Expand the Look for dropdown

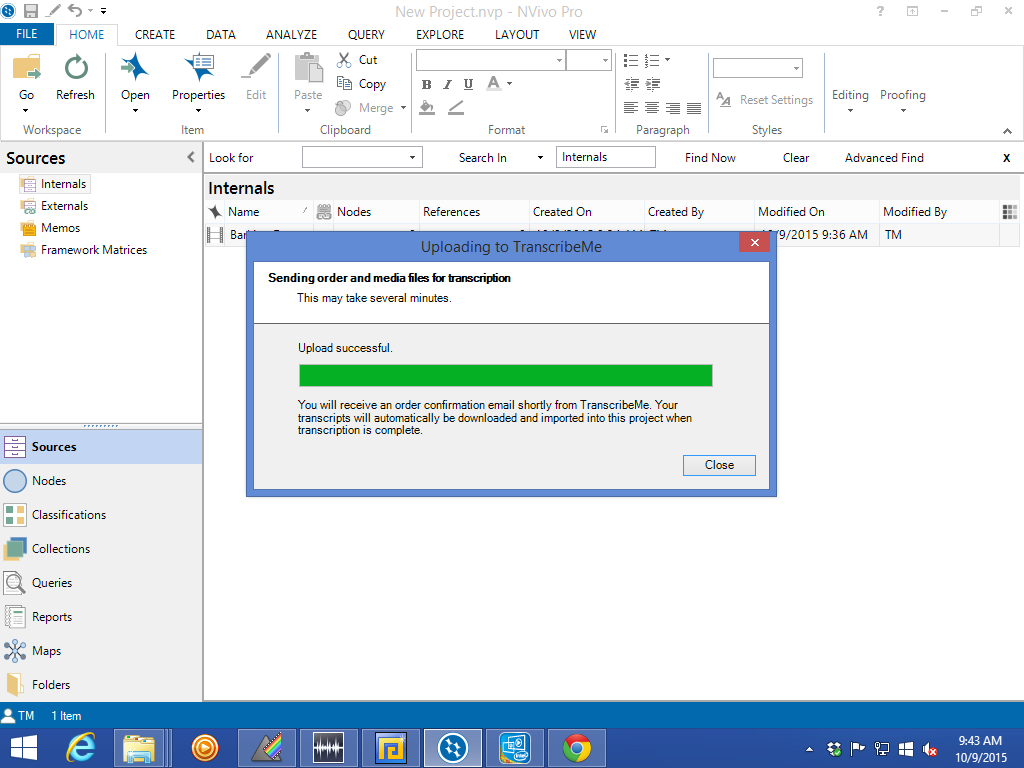pyautogui.click(x=412, y=158)
